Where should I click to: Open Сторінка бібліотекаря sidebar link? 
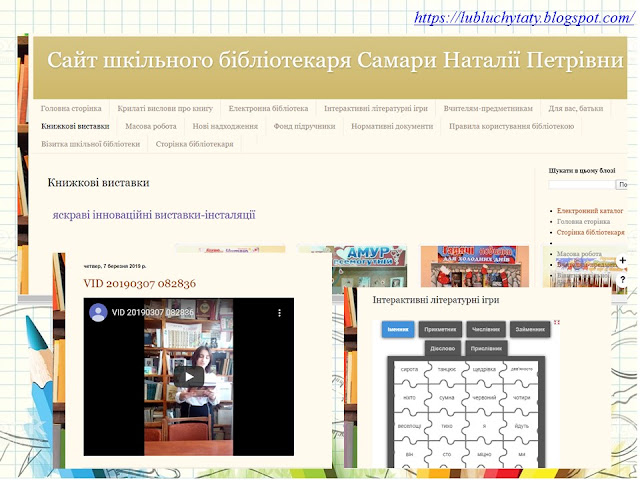click(591, 232)
